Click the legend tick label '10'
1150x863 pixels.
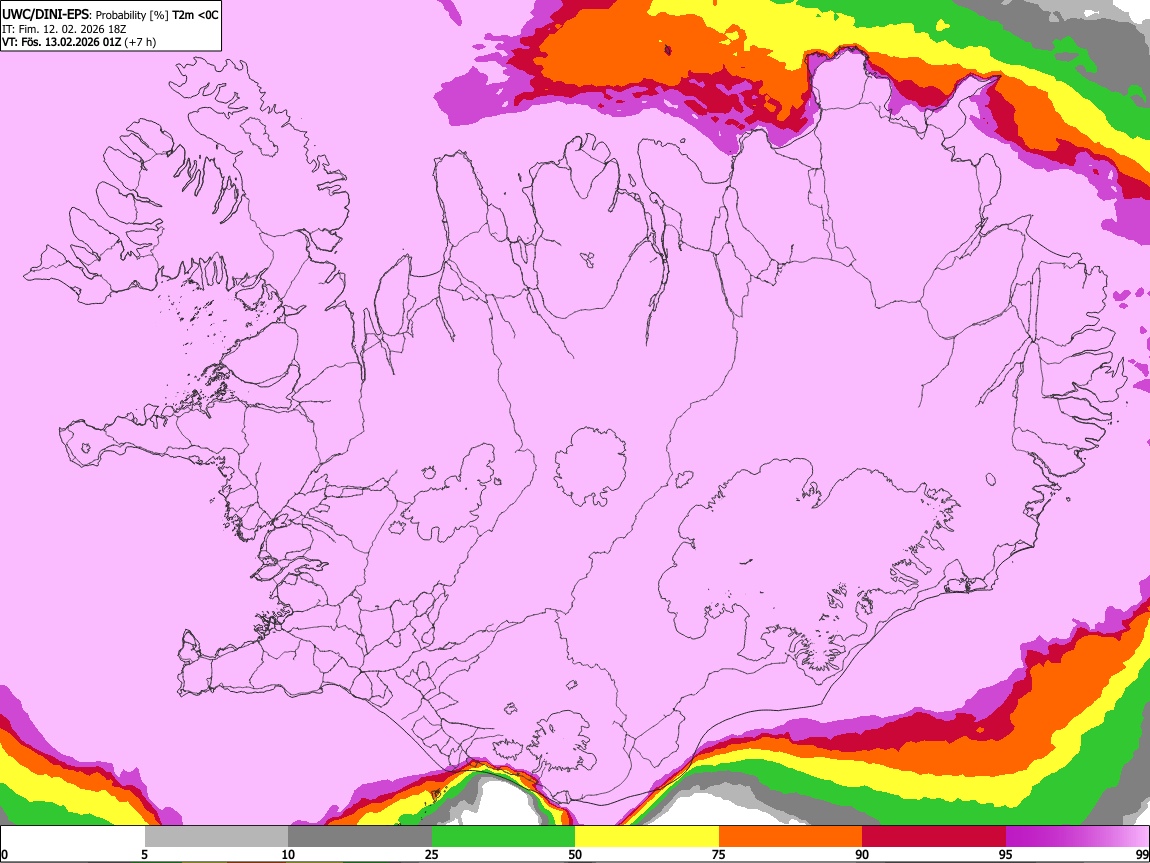click(x=288, y=855)
